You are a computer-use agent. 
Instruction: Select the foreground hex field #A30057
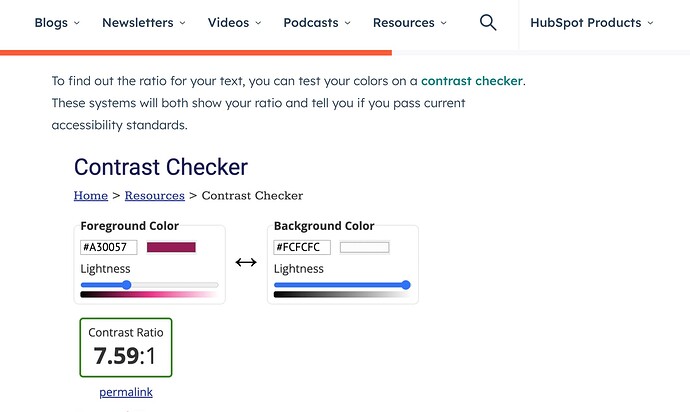click(109, 247)
